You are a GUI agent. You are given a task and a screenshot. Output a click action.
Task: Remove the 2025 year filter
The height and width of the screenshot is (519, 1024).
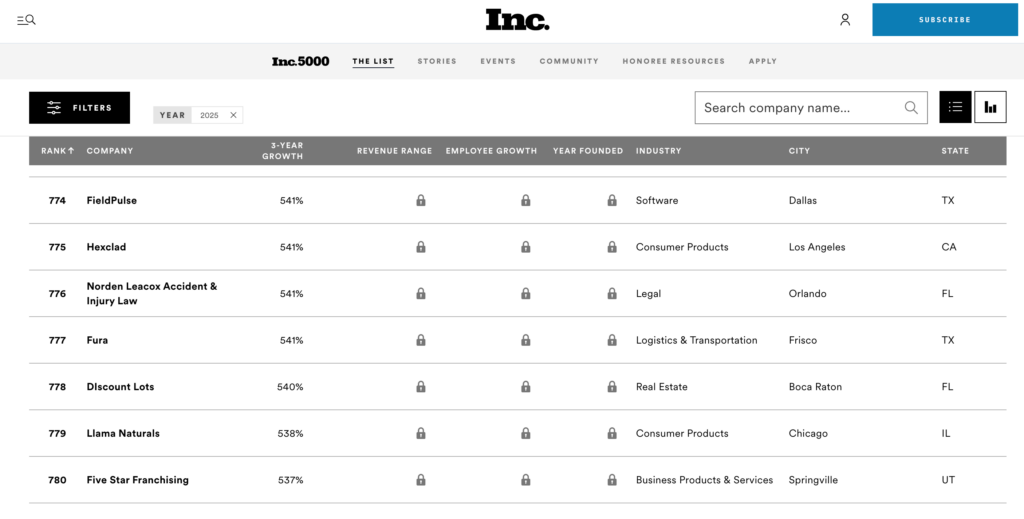(233, 115)
